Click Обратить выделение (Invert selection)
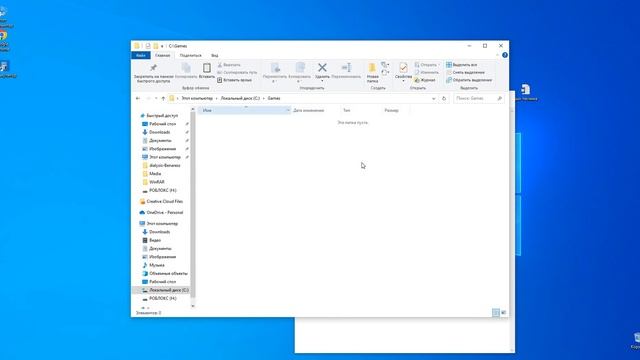This screenshot has width=640, height=360. (469, 80)
